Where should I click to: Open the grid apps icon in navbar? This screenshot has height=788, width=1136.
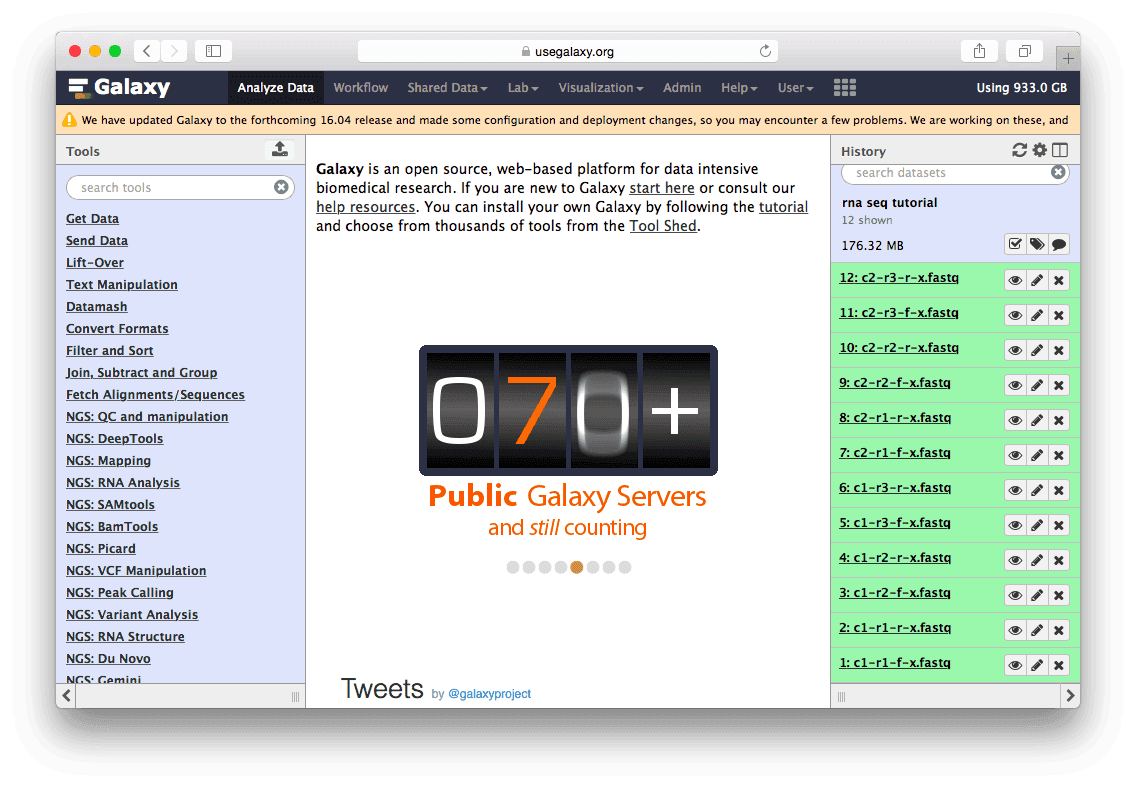click(x=845, y=88)
